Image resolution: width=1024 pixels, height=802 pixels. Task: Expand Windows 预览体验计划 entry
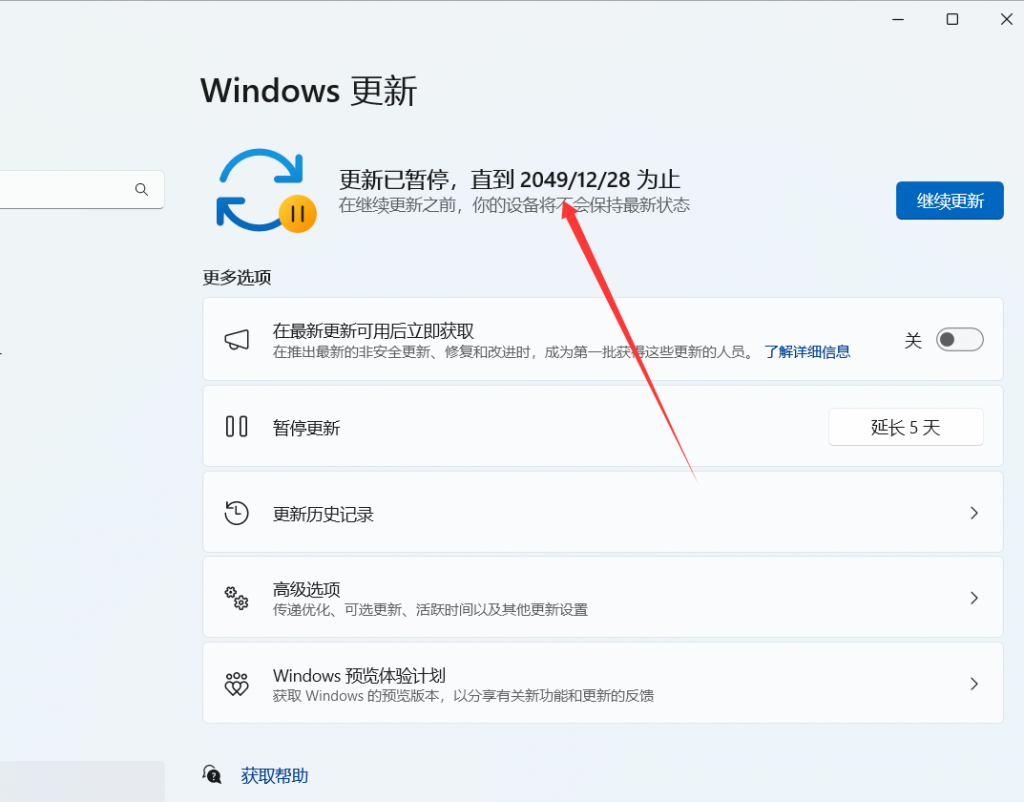[973, 683]
